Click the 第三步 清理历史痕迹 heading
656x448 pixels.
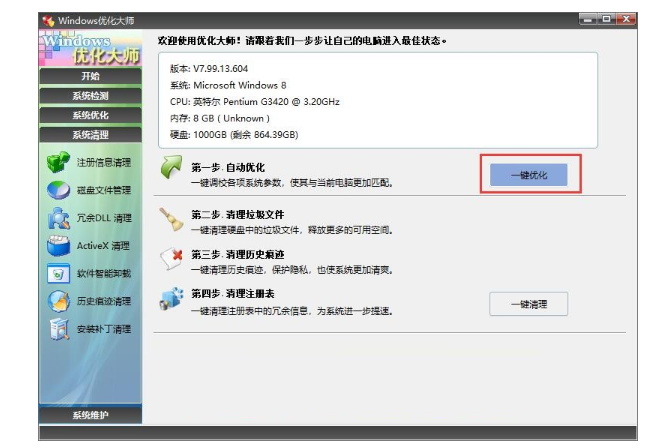[238, 254]
